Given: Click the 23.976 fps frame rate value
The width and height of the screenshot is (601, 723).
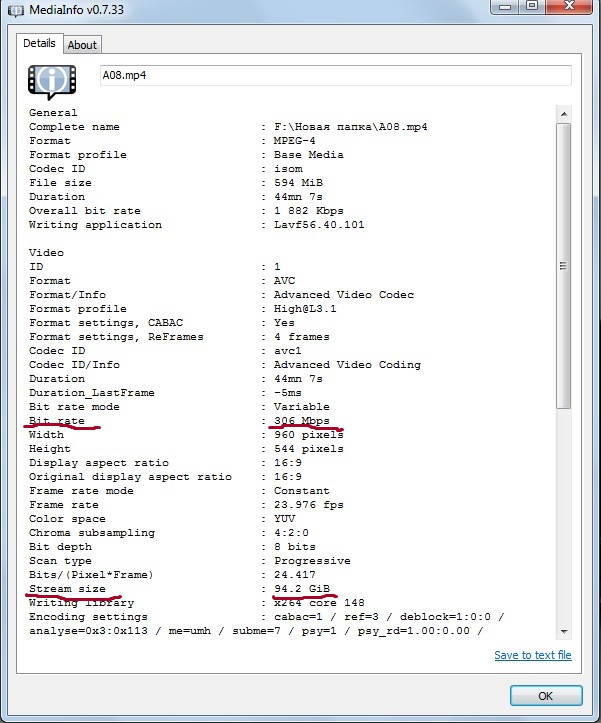Looking at the screenshot, I should coord(308,505).
